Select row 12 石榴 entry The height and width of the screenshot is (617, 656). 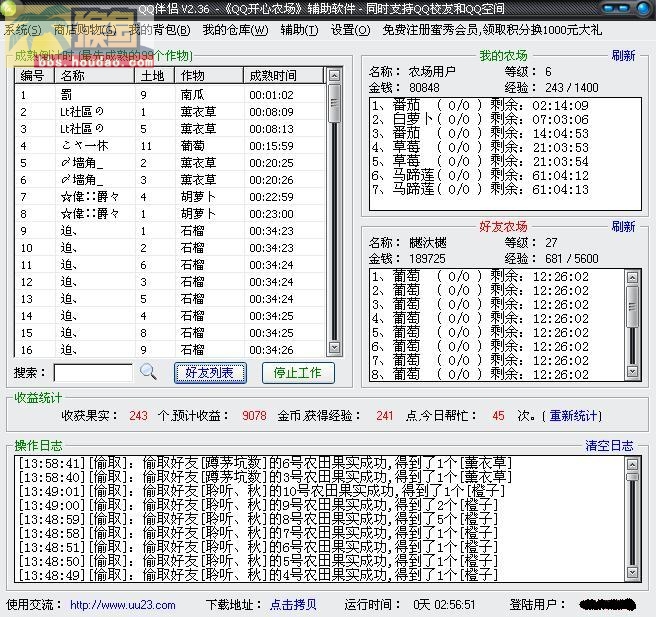[169, 282]
